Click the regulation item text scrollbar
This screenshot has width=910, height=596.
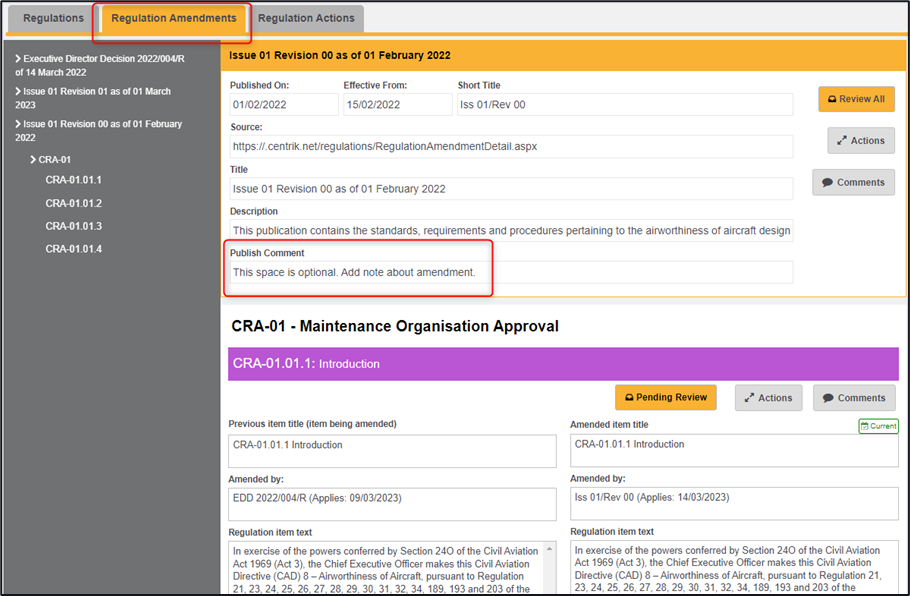[549, 567]
